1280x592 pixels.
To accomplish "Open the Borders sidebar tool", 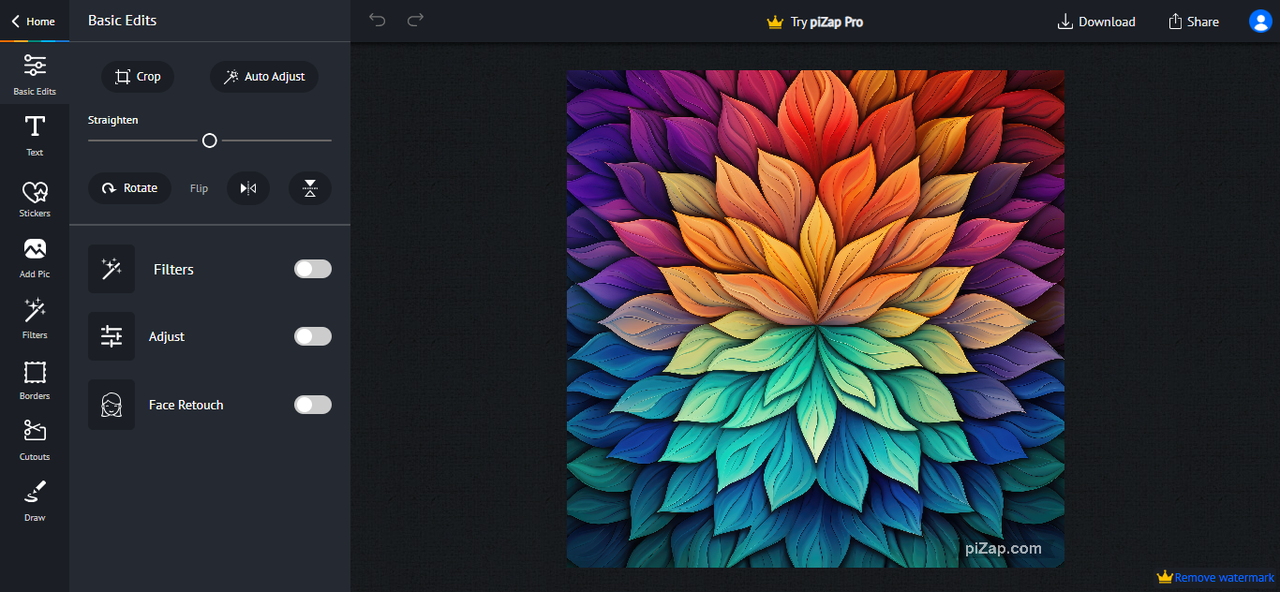I will point(34,380).
